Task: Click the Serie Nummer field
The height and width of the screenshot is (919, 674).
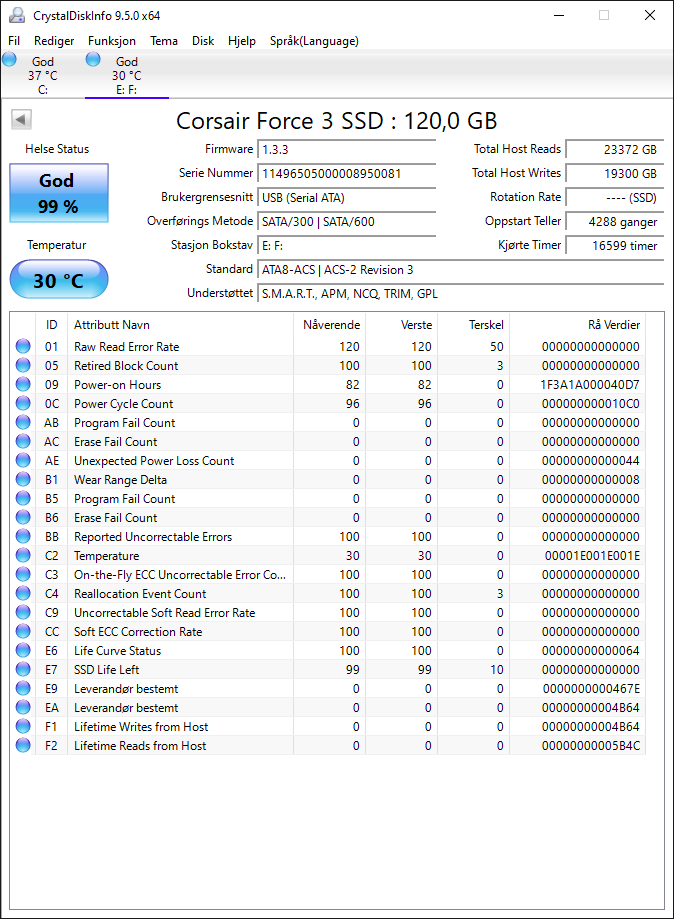Action: 346,173
